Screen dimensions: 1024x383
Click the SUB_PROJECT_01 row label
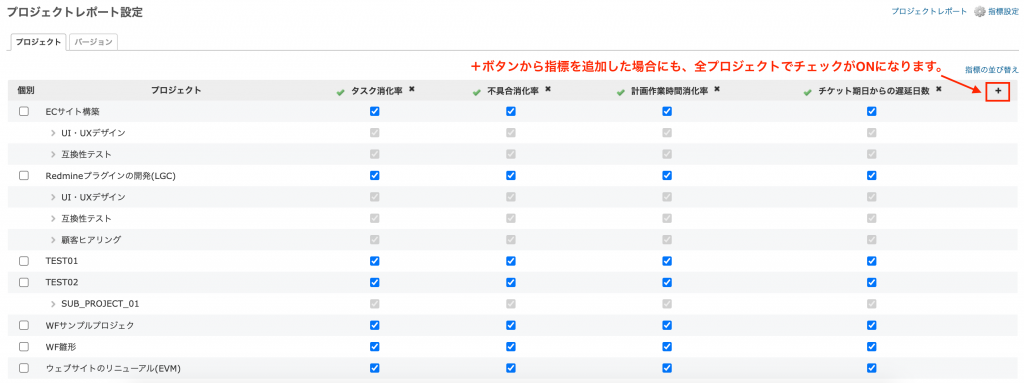coord(100,304)
